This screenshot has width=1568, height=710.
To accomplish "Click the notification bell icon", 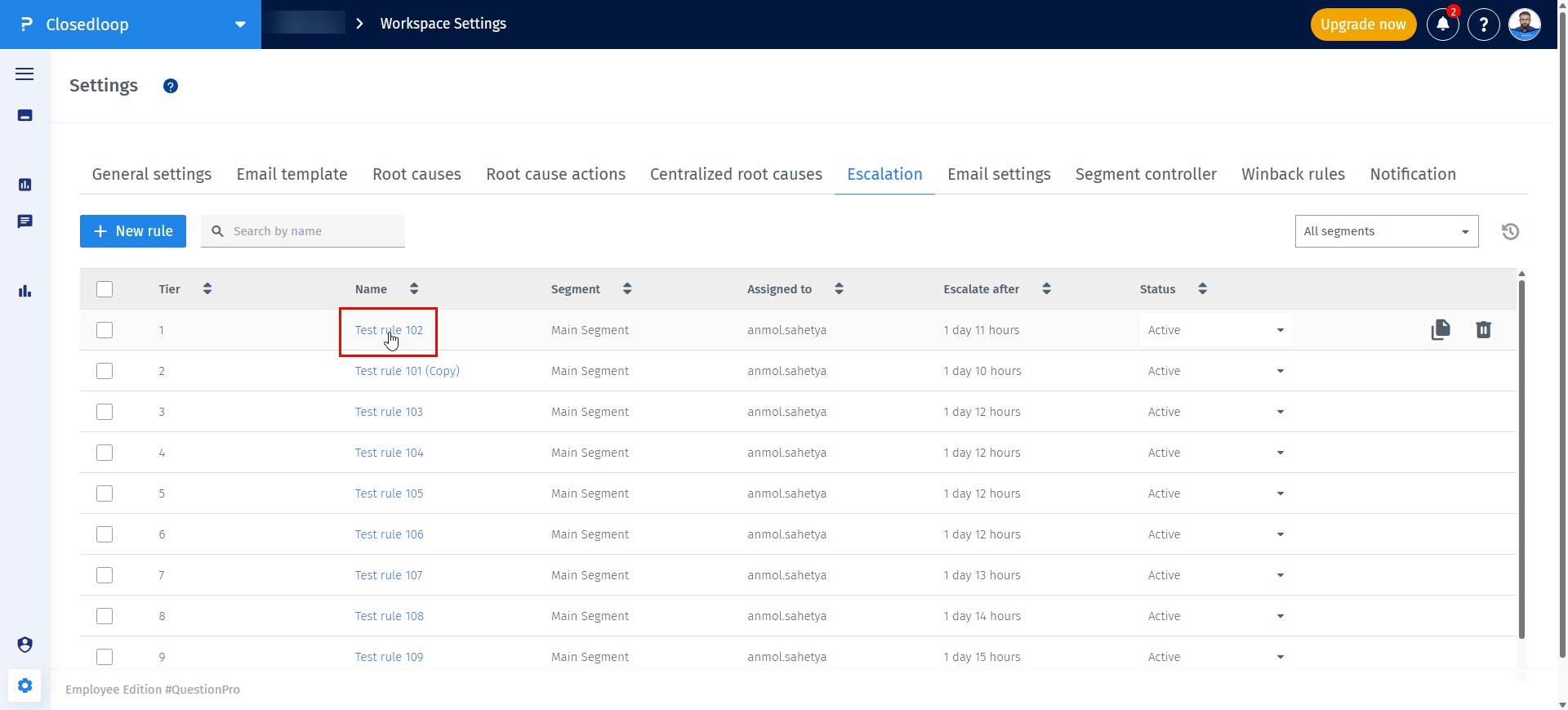I will [x=1442, y=25].
